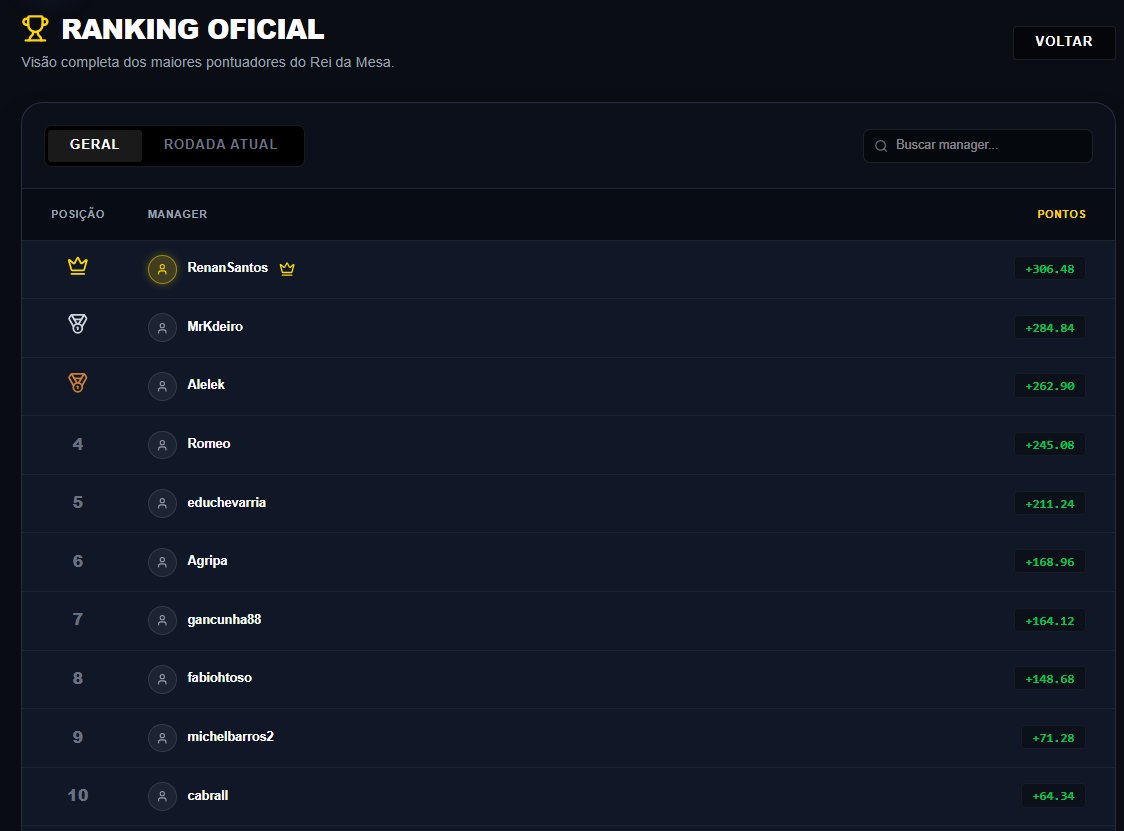Screen dimensions: 1124x831
Task: Click position number 10 in cabrall row
Action: 77,795
